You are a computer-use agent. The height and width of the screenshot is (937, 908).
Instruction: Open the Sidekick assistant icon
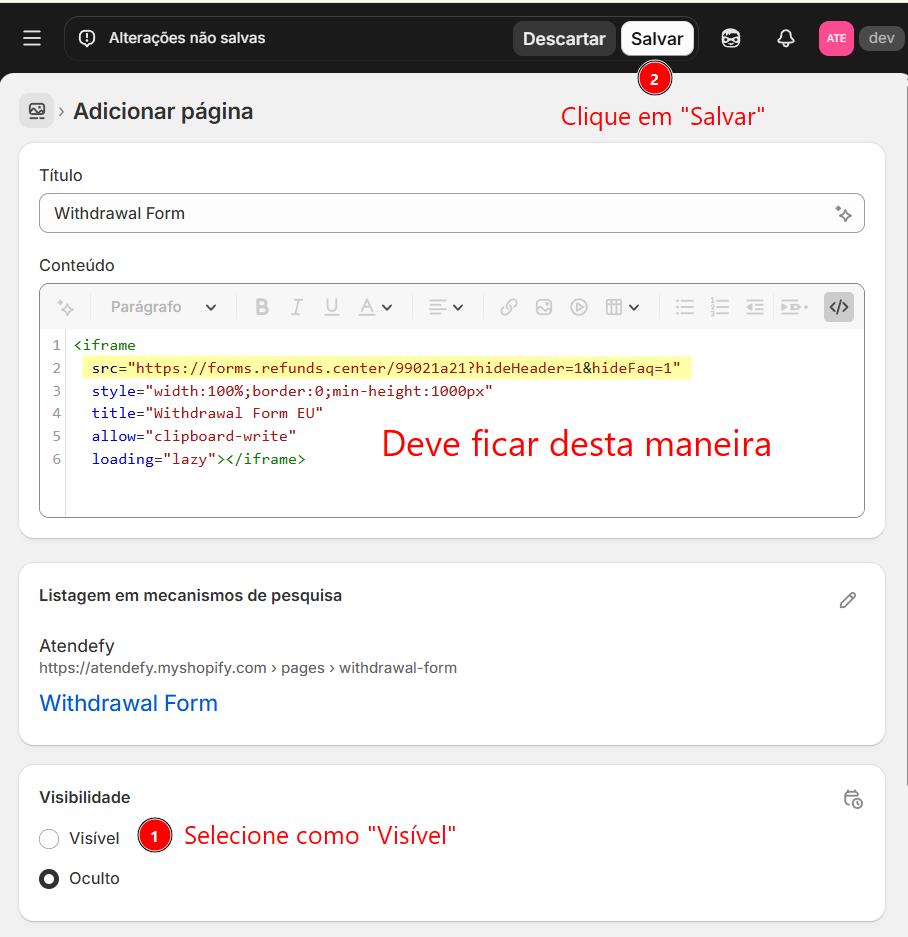click(730, 39)
